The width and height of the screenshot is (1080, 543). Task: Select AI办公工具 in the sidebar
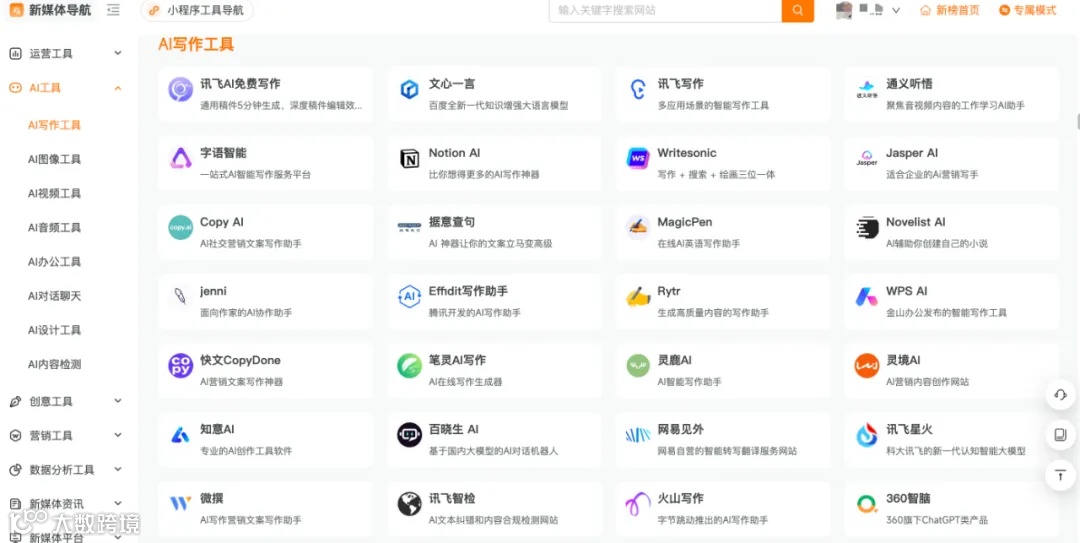click(54, 262)
